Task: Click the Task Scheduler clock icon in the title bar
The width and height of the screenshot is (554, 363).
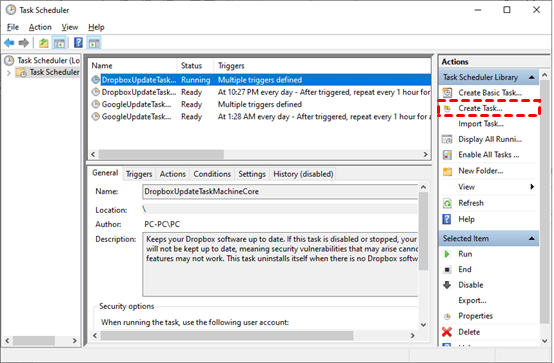Action: (x=11, y=10)
